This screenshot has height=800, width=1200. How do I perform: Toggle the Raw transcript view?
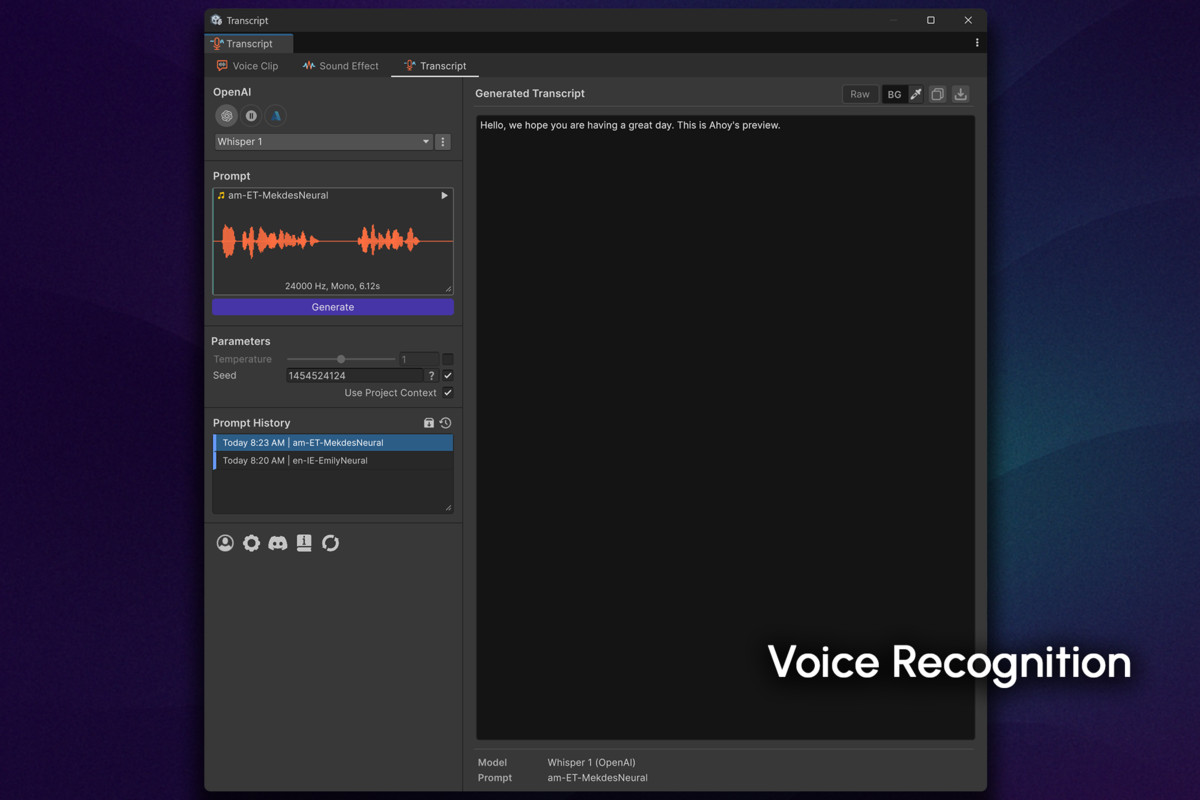(x=859, y=93)
